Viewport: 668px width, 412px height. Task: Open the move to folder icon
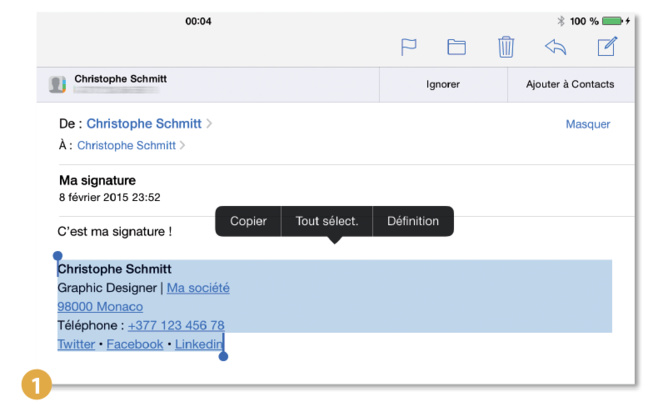(457, 47)
